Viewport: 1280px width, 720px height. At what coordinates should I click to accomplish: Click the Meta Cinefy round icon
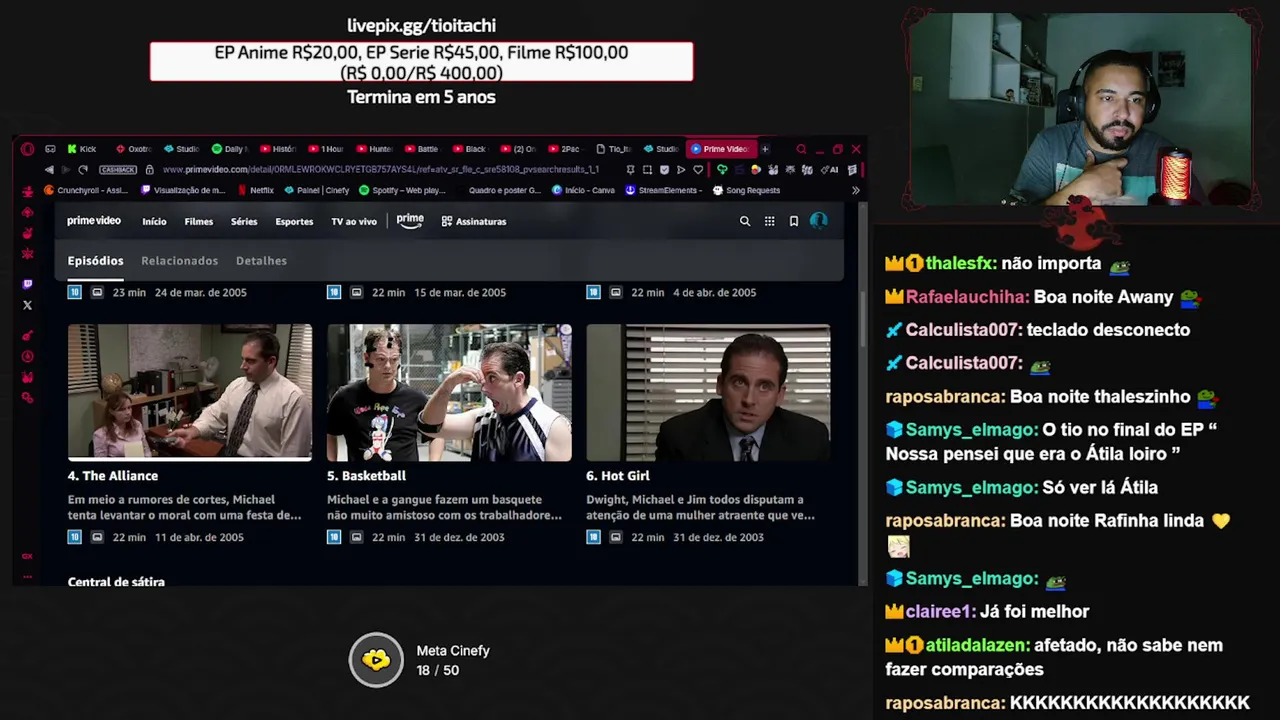pyautogui.click(x=376, y=660)
